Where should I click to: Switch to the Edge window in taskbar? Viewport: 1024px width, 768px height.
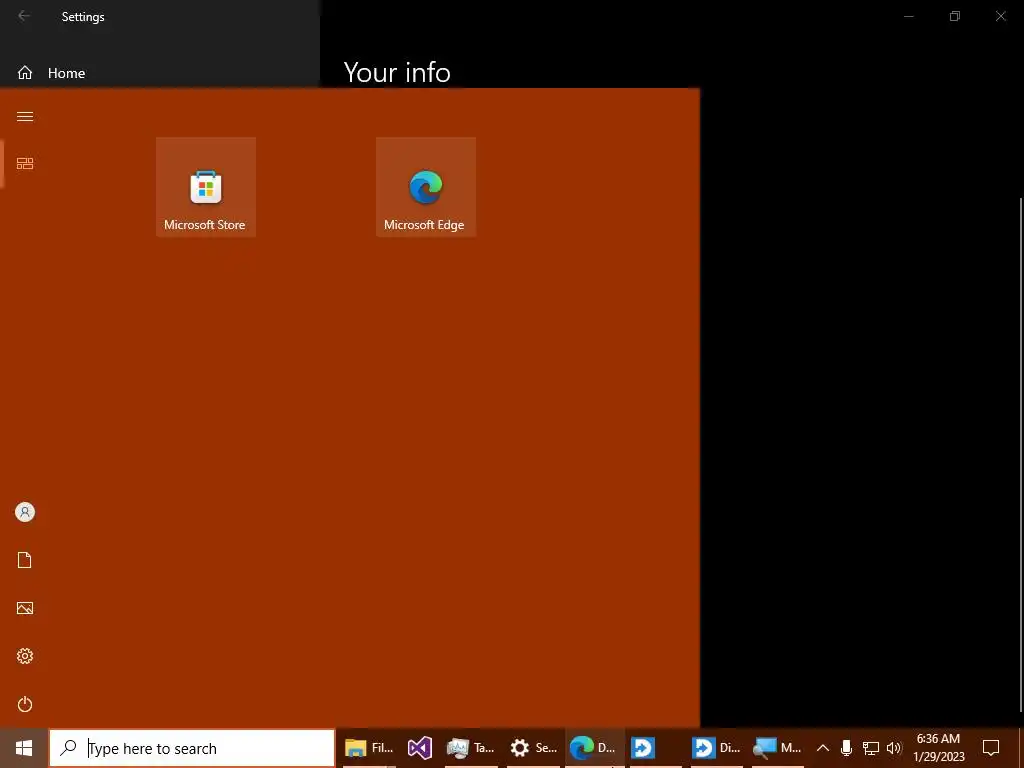coord(594,748)
